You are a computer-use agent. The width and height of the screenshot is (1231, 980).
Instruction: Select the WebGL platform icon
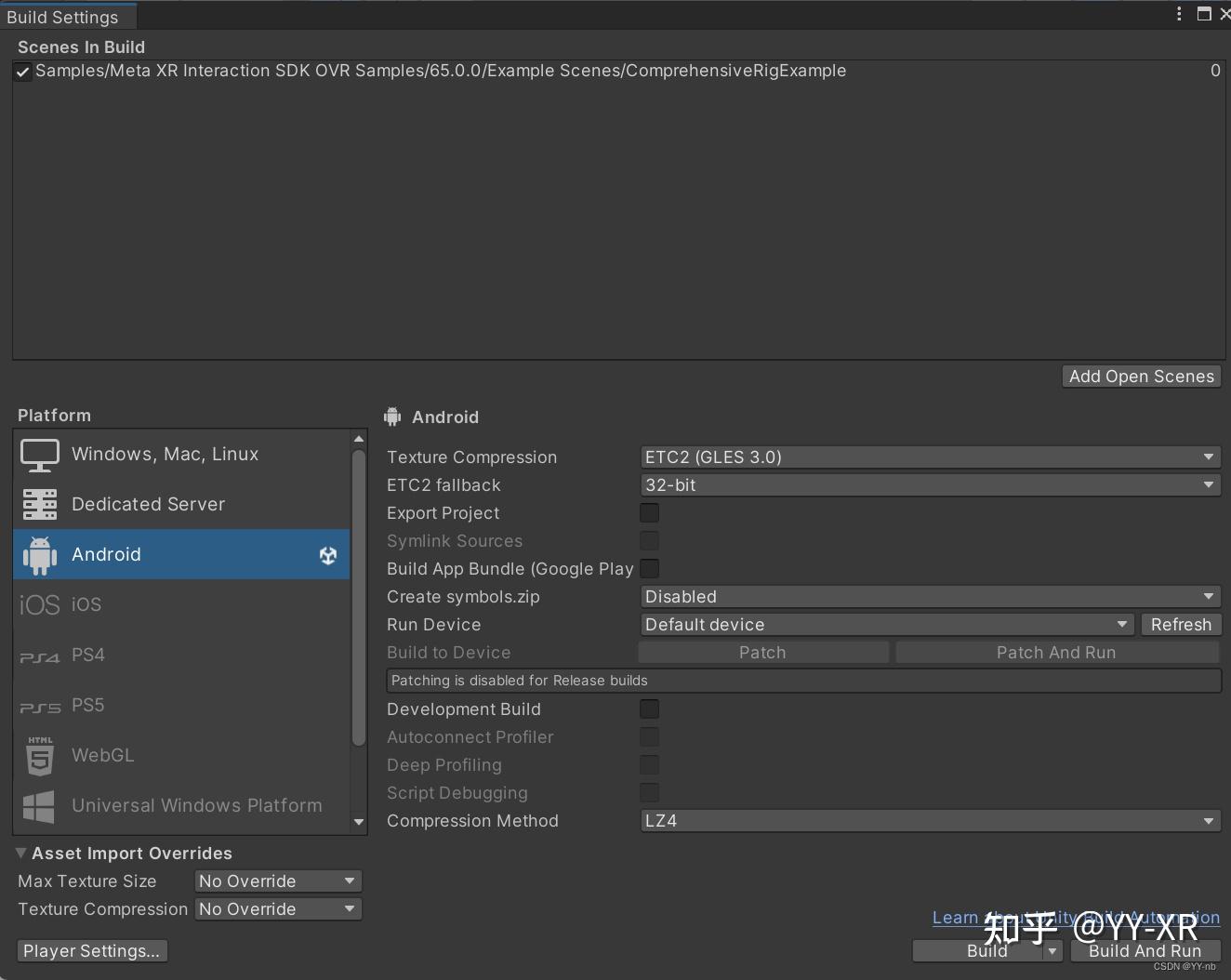click(x=39, y=755)
